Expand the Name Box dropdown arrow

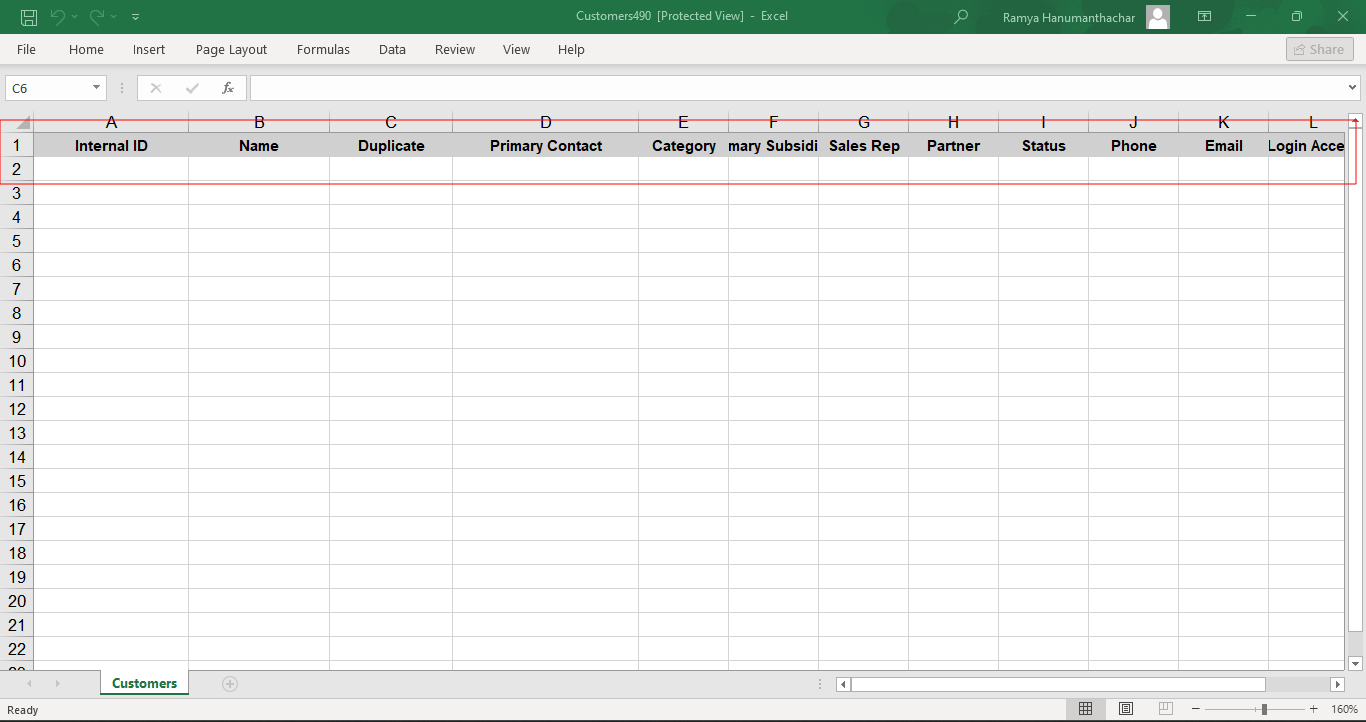click(x=97, y=88)
